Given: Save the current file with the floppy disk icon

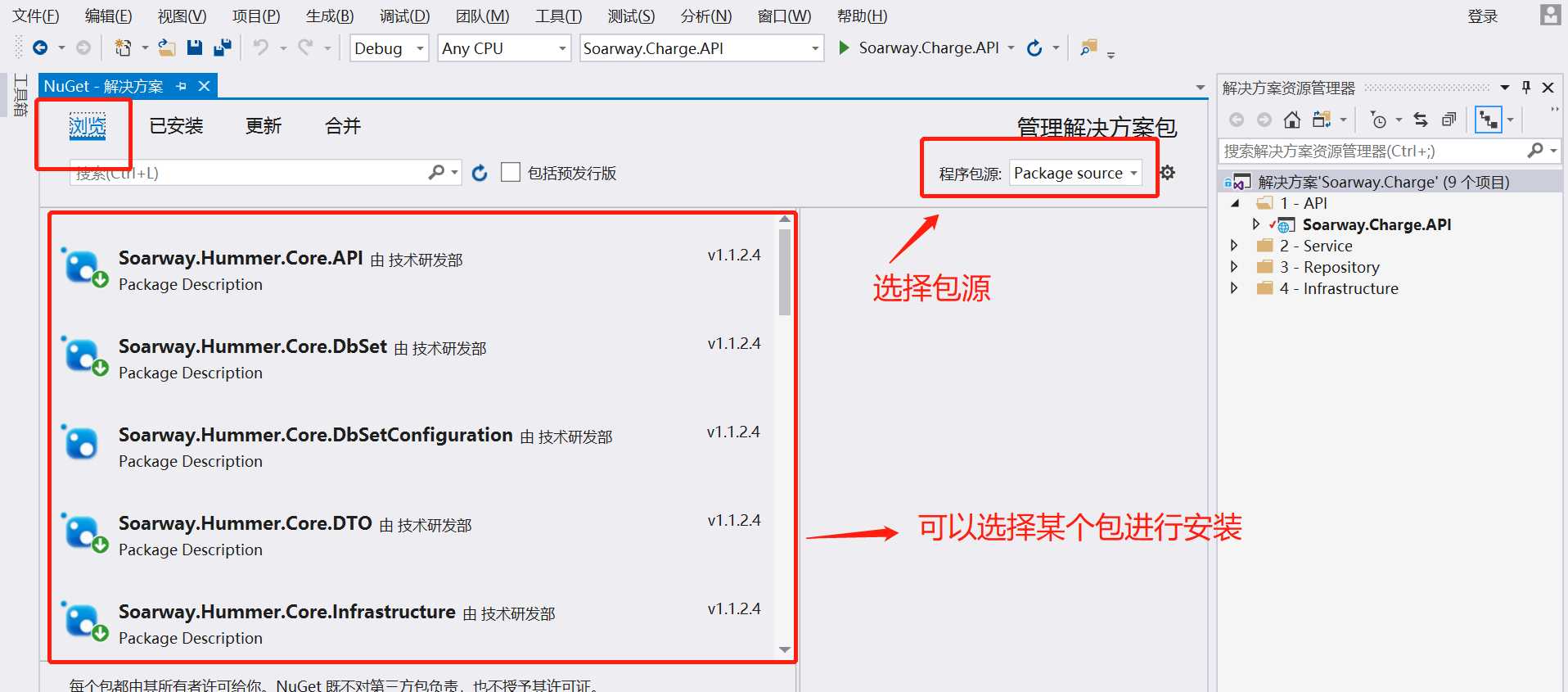Looking at the screenshot, I should pyautogui.click(x=195, y=47).
